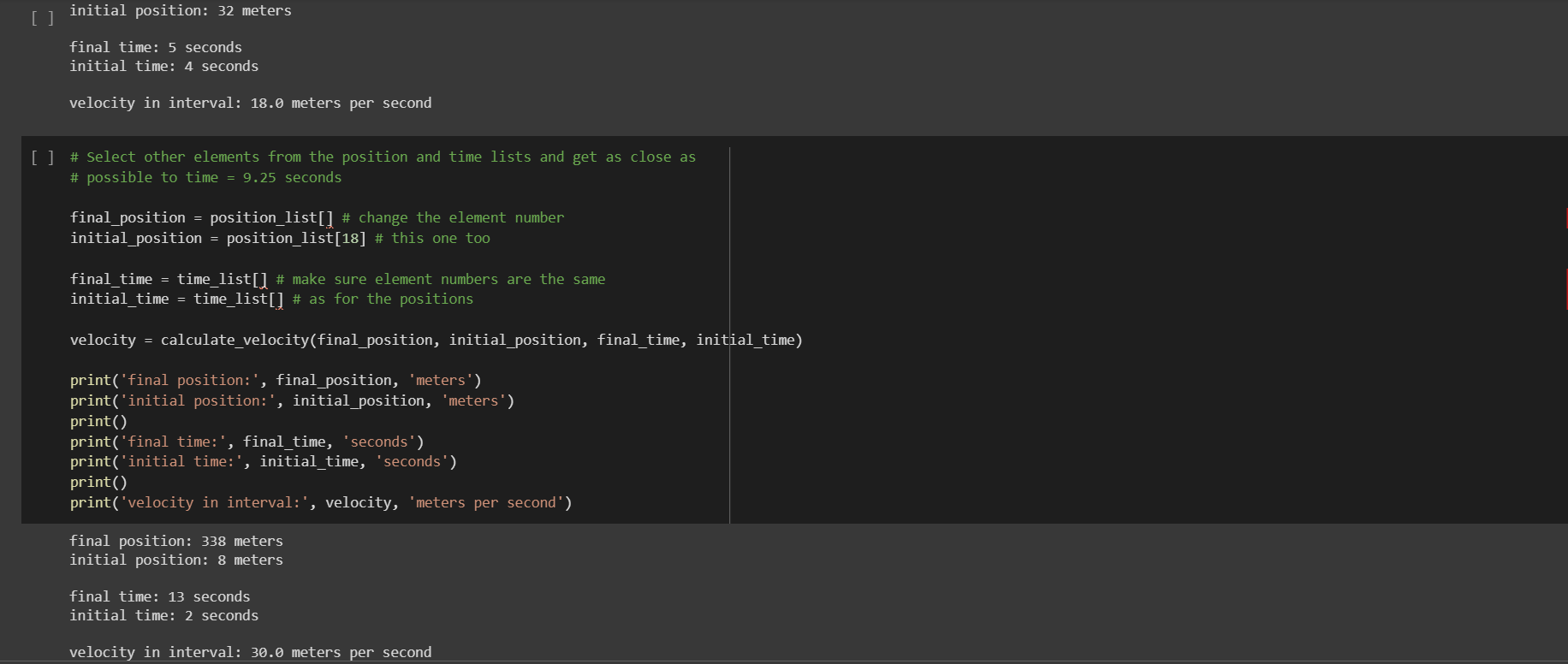
Task: Click the print('initial time:') code line
Action: (x=264, y=461)
